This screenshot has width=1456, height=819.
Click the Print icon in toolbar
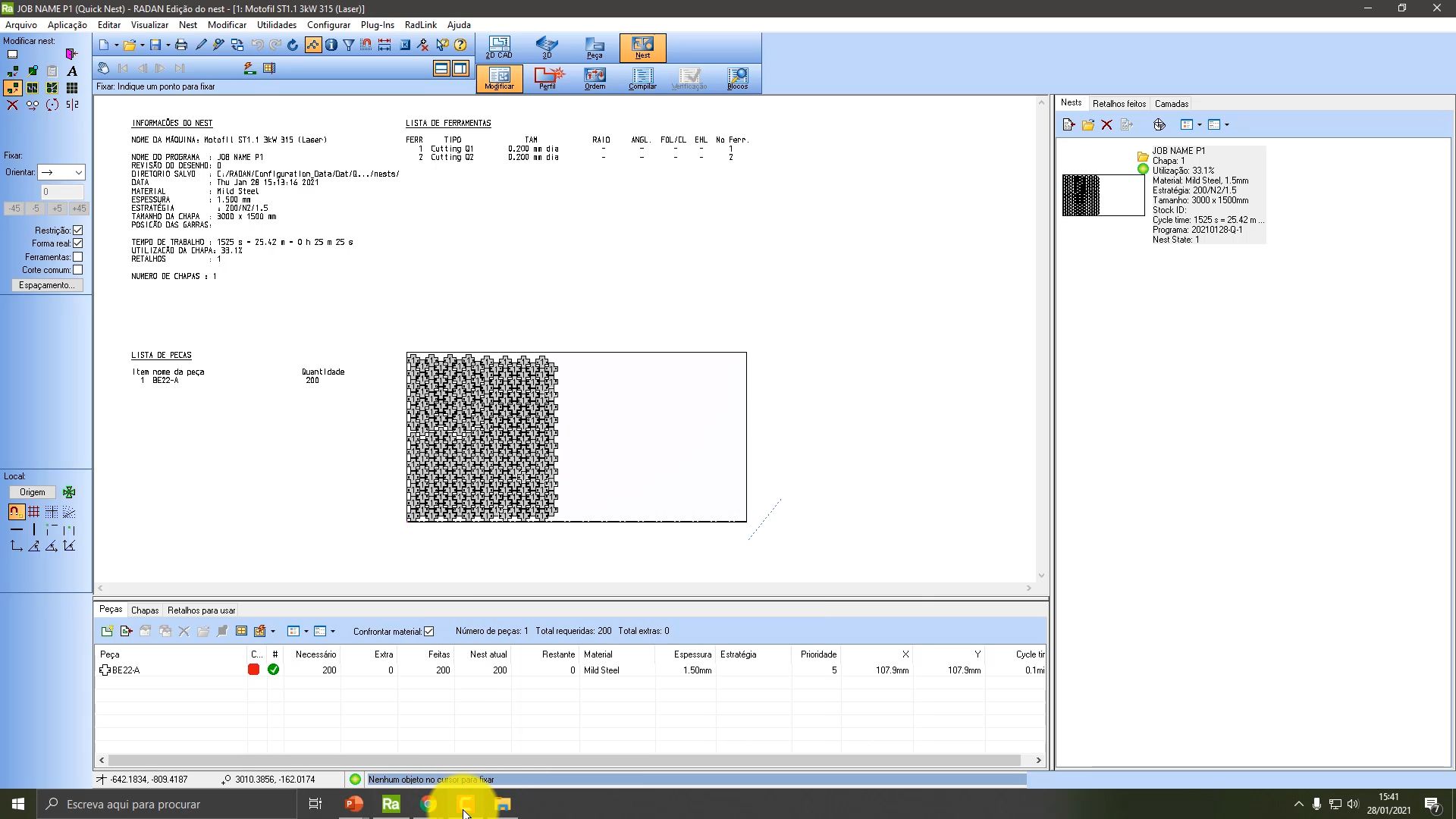click(x=181, y=45)
